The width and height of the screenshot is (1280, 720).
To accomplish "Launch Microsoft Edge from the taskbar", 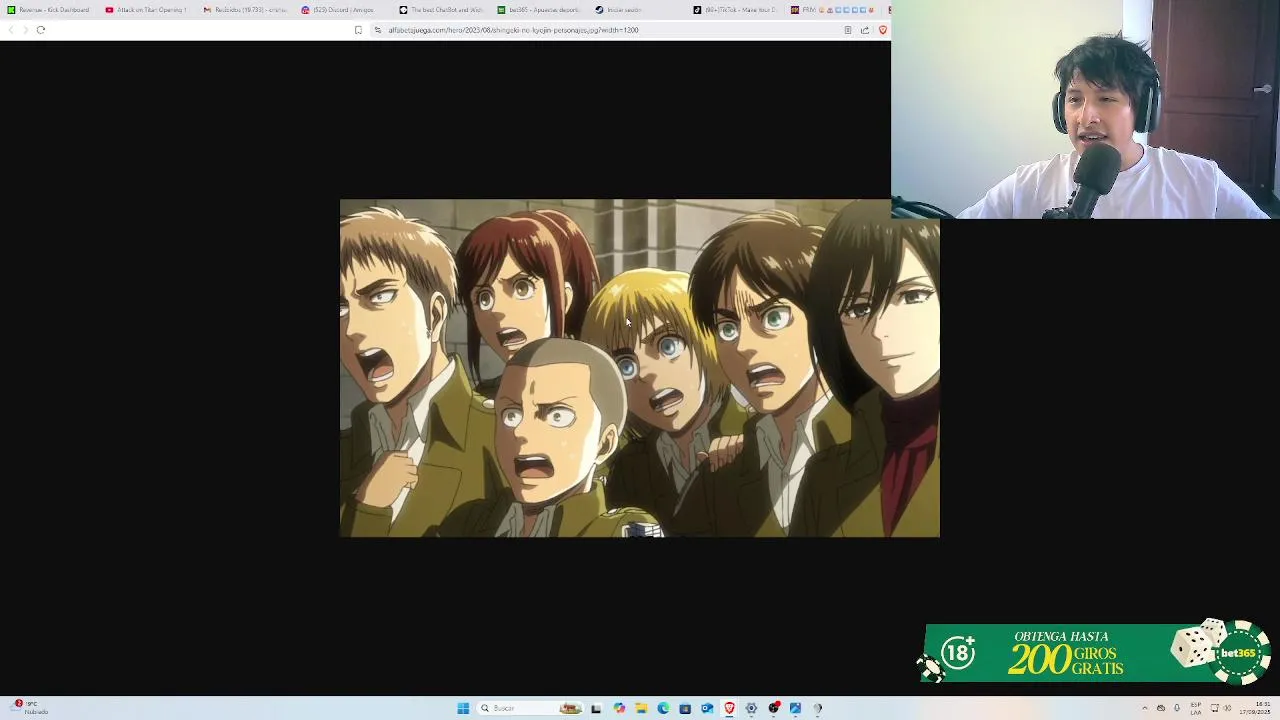I will (663, 708).
